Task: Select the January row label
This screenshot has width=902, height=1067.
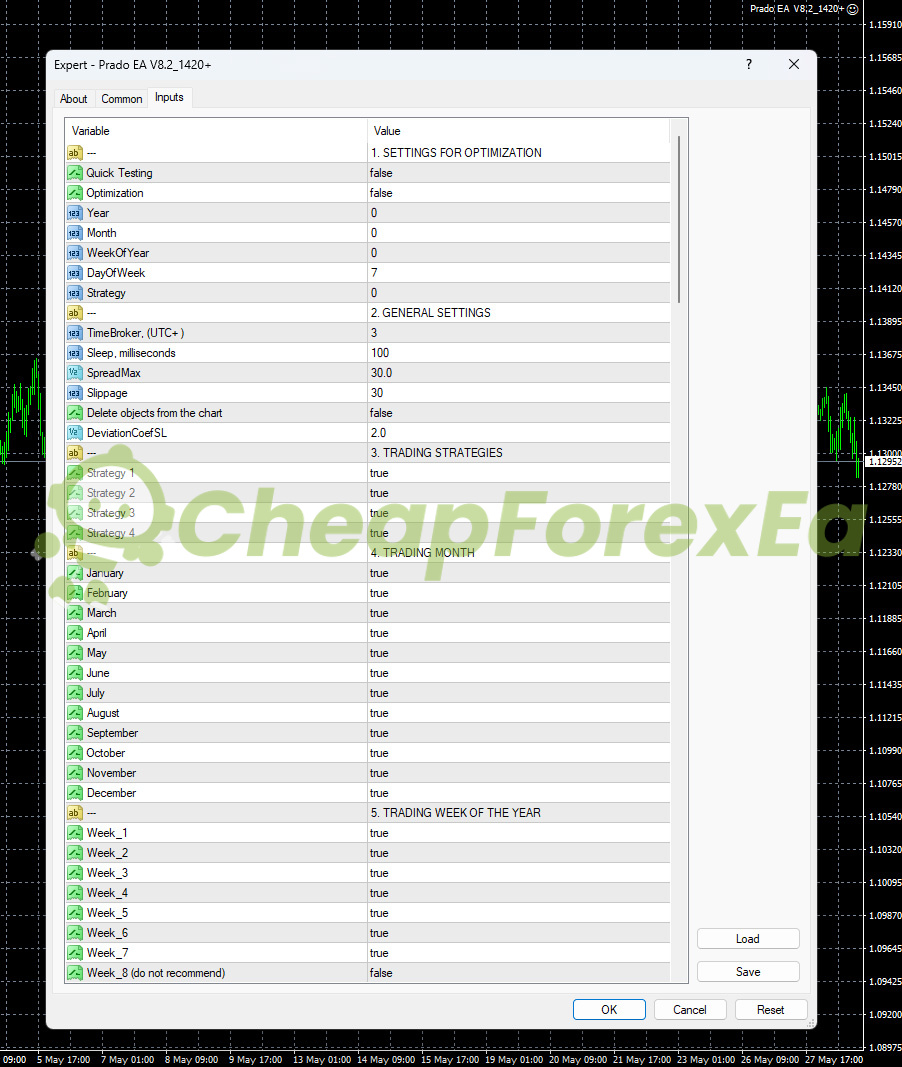Action: click(x=105, y=573)
